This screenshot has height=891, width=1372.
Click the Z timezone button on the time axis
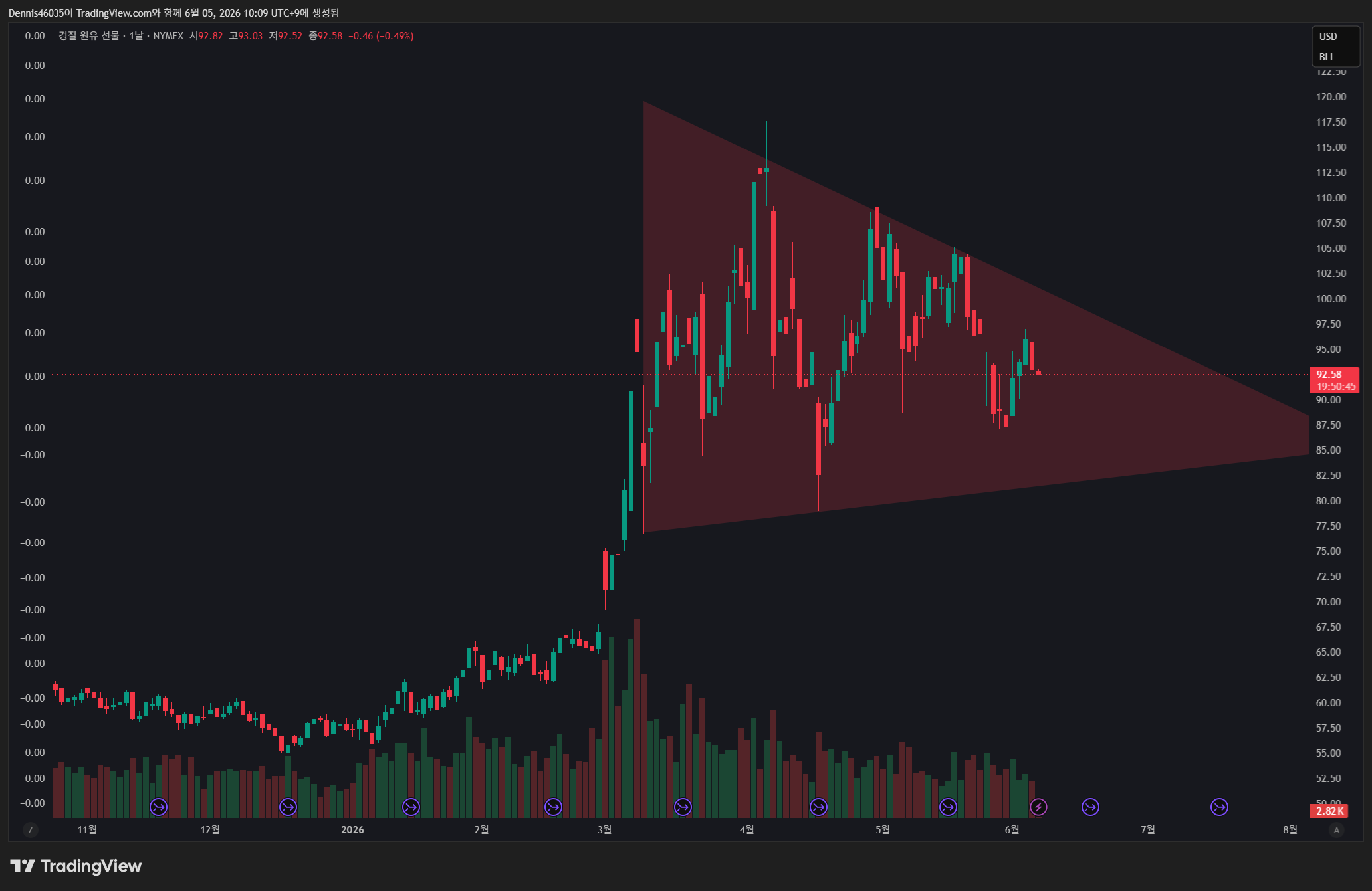(x=30, y=829)
